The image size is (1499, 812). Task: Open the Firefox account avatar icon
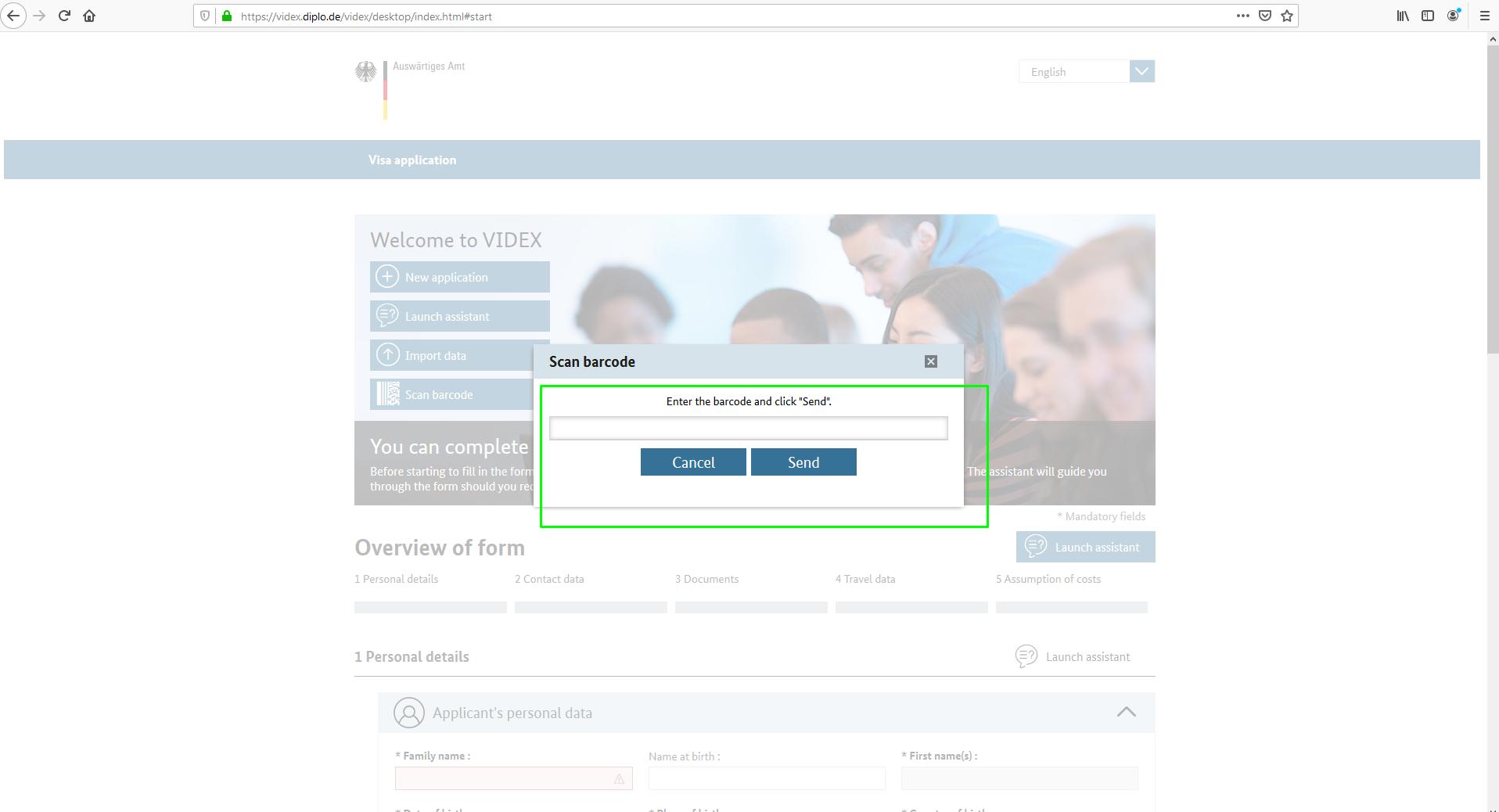1454,16
